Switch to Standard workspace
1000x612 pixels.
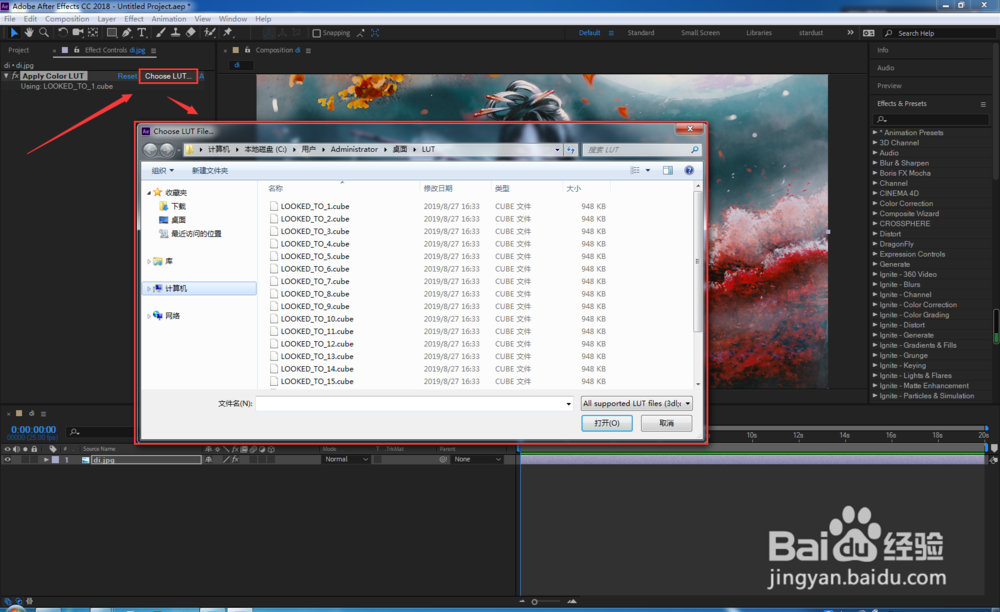[x=641, y=33]
